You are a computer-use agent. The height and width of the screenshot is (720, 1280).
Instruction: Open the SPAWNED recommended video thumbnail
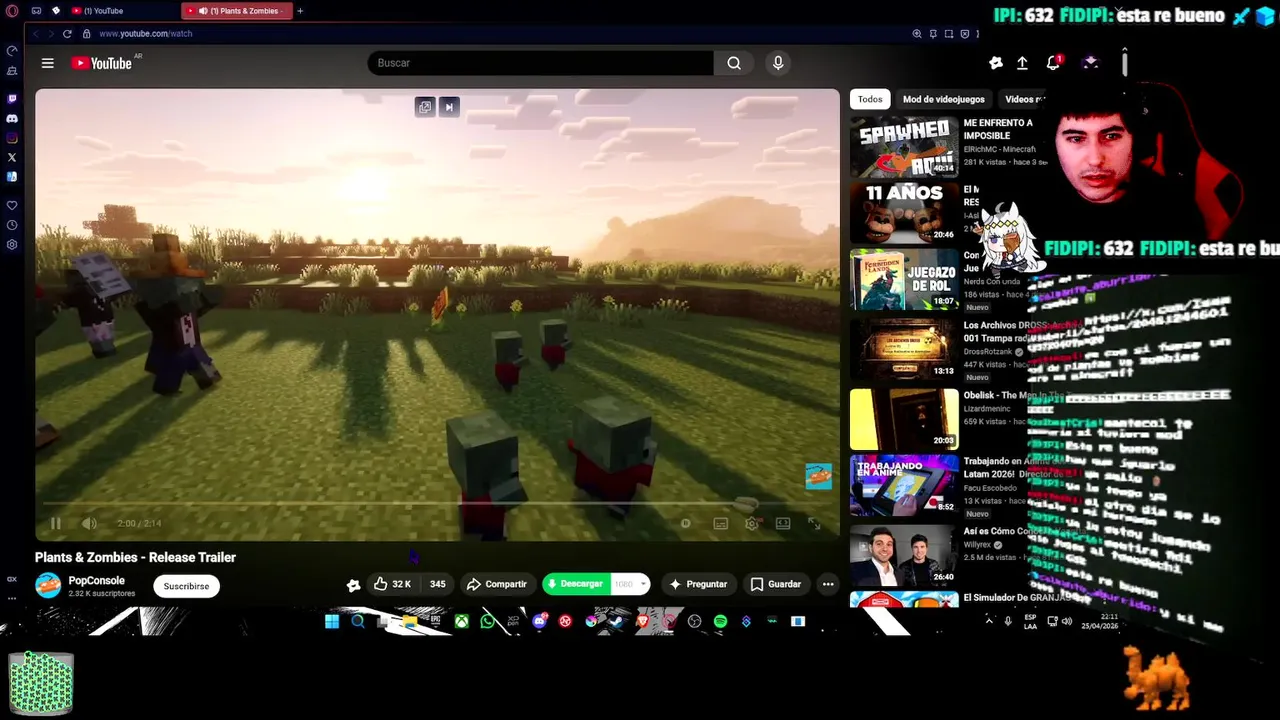904,147
